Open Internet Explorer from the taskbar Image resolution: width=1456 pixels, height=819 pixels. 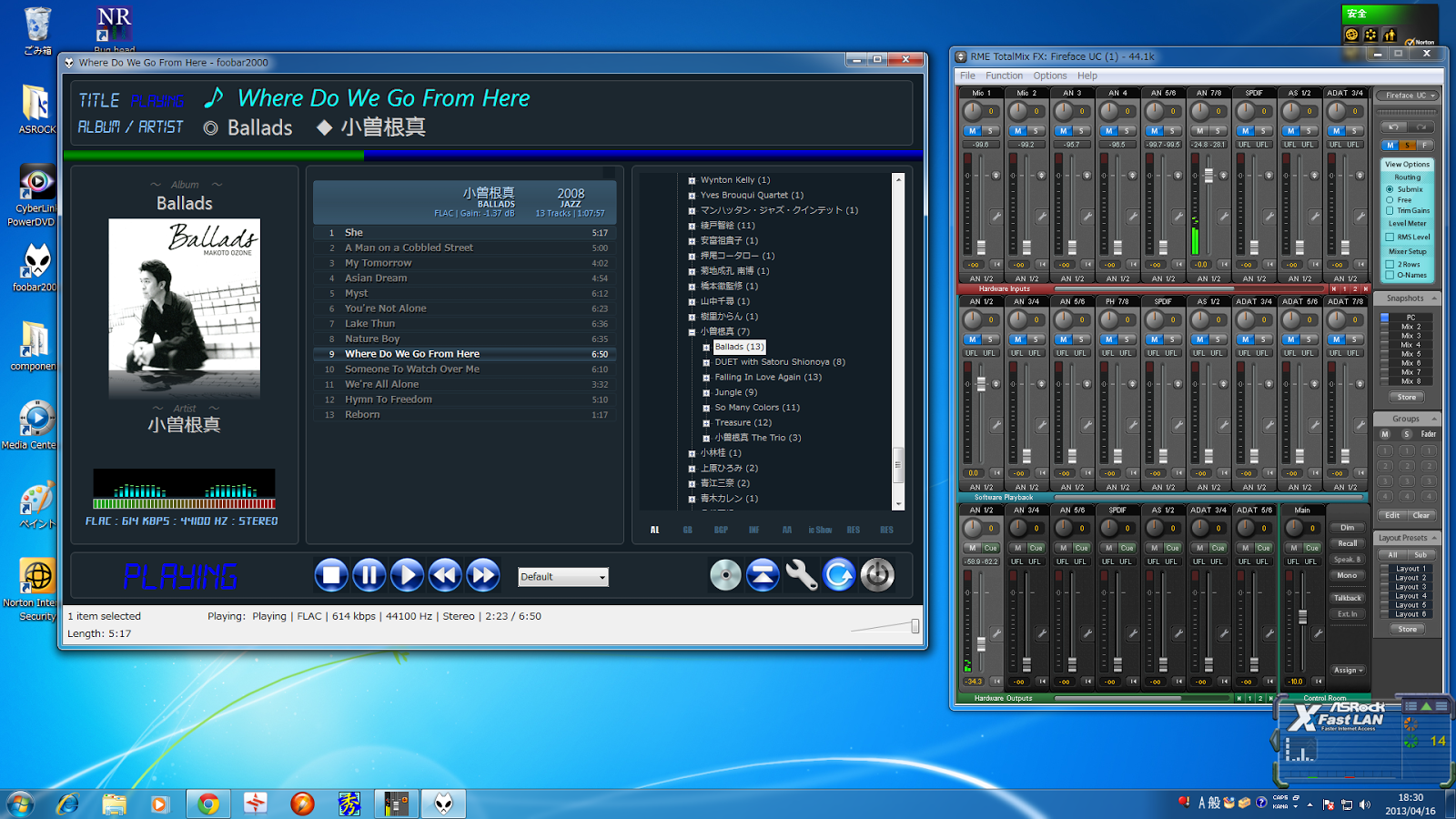click(x=67, y=804)
